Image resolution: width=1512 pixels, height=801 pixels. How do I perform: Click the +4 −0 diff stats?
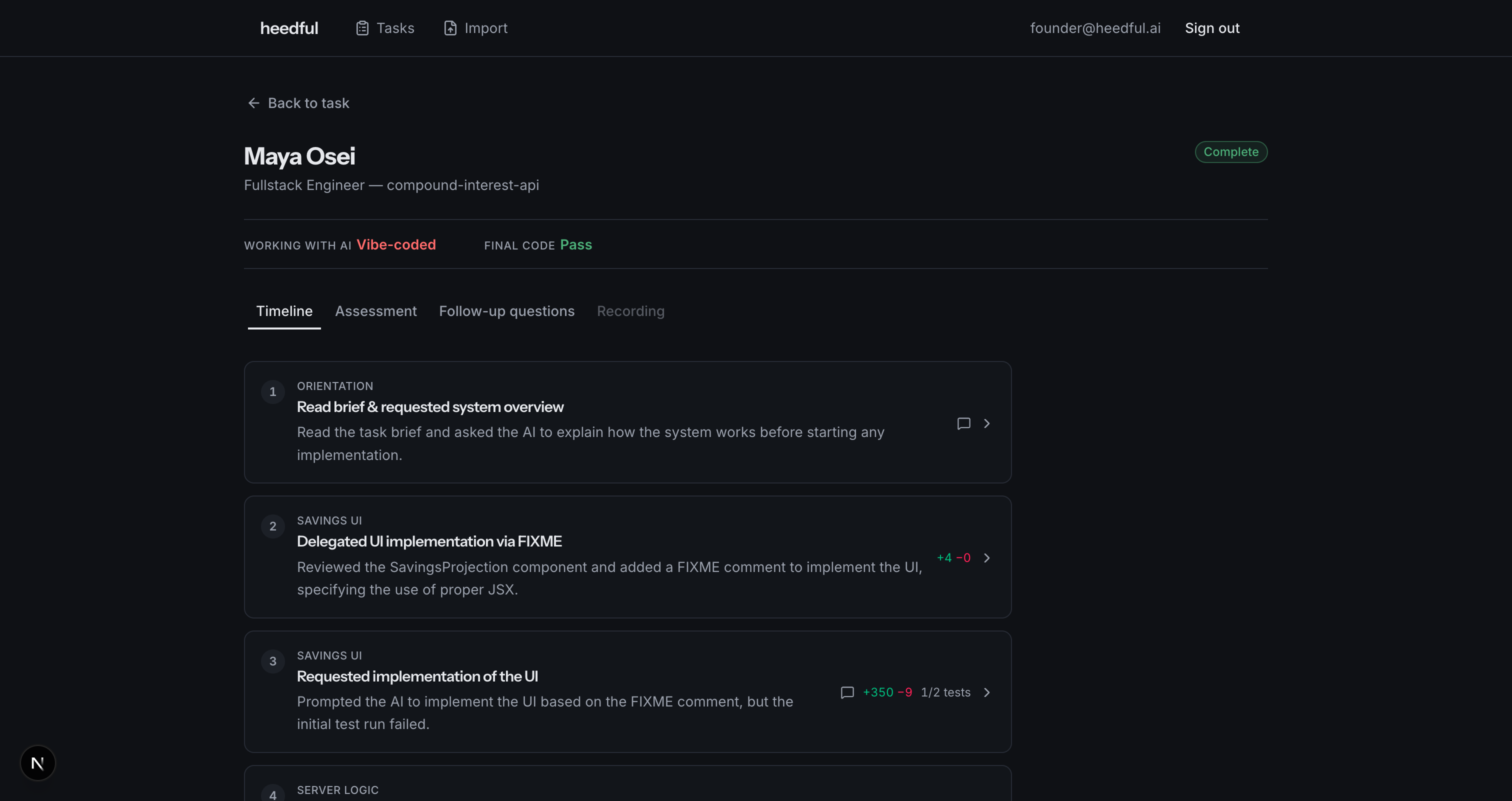click(x=953, y=558)
